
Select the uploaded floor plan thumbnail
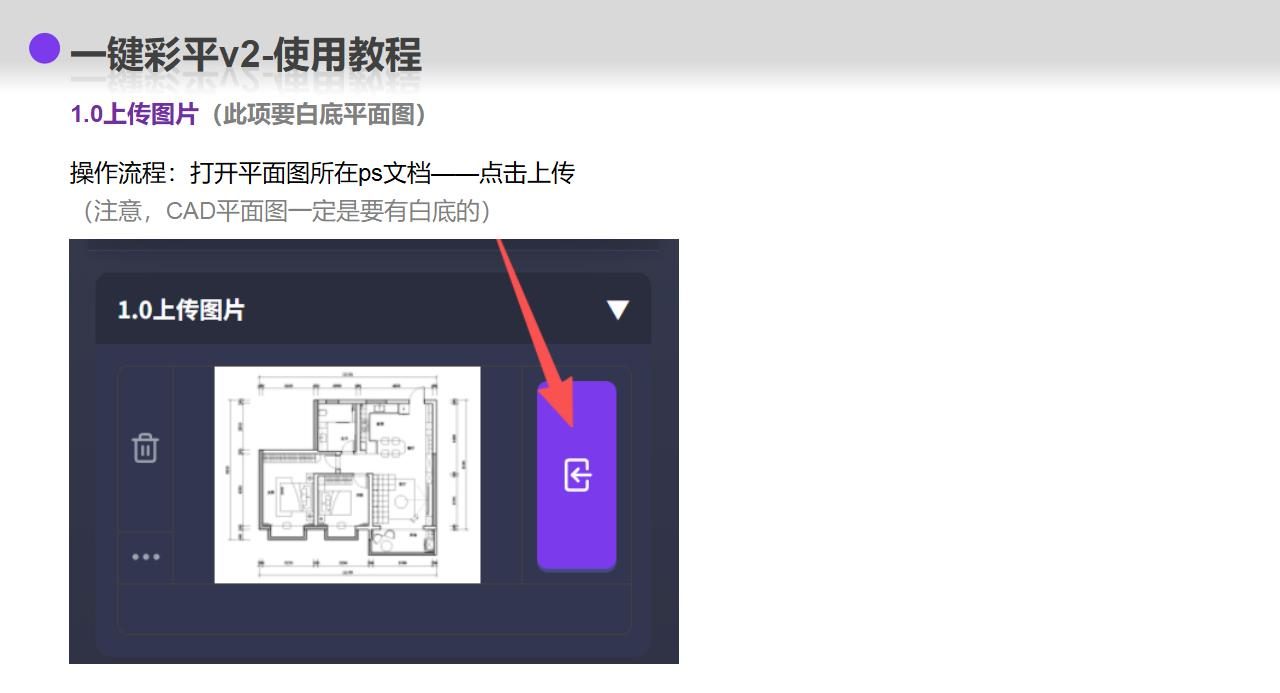347,475
